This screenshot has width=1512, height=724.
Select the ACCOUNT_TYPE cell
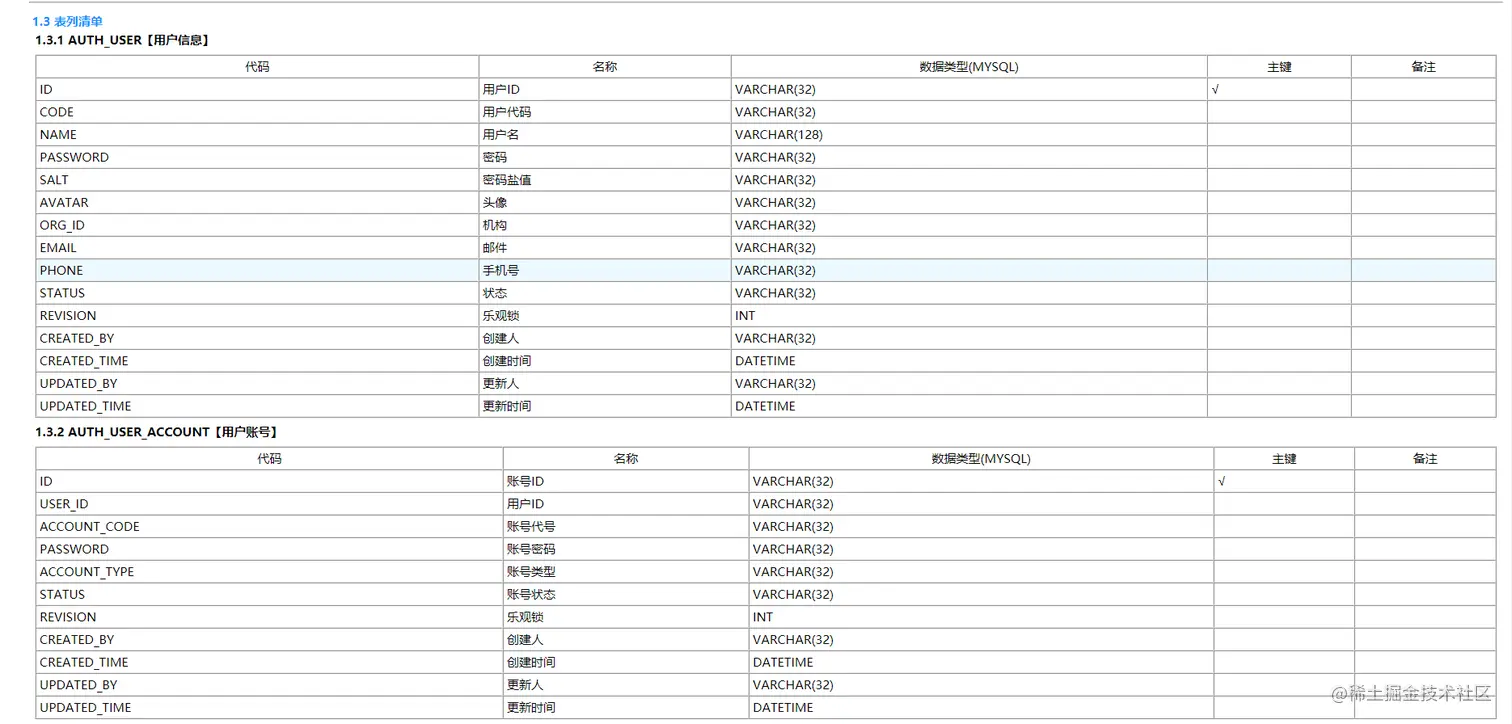(269, 572)
